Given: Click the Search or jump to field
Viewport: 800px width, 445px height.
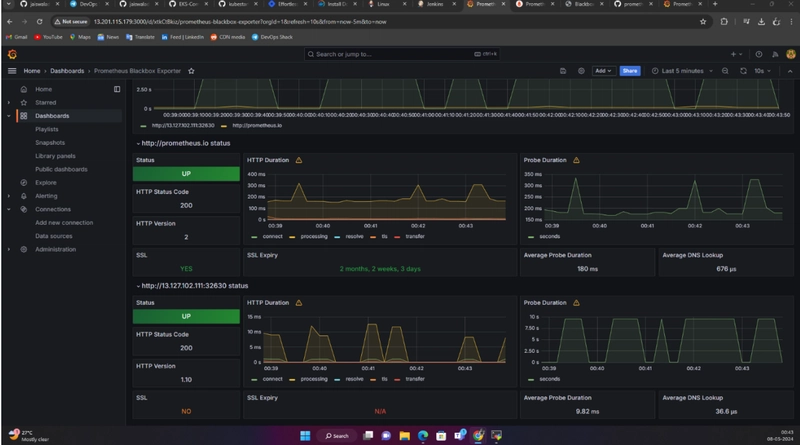Looking at the screenshot, I should tap(402, 54).
